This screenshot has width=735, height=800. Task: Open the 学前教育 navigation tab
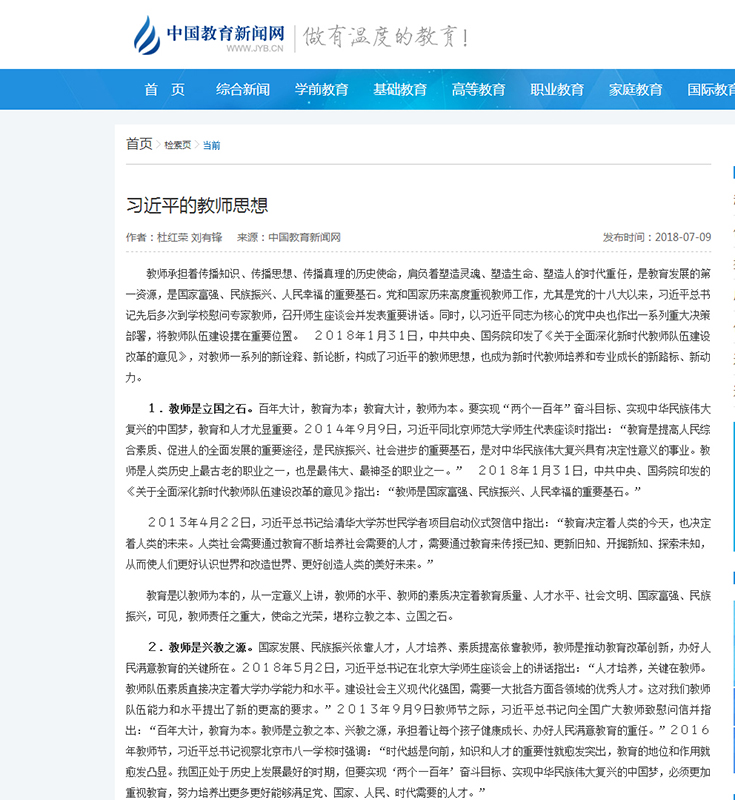pos(322,89)
